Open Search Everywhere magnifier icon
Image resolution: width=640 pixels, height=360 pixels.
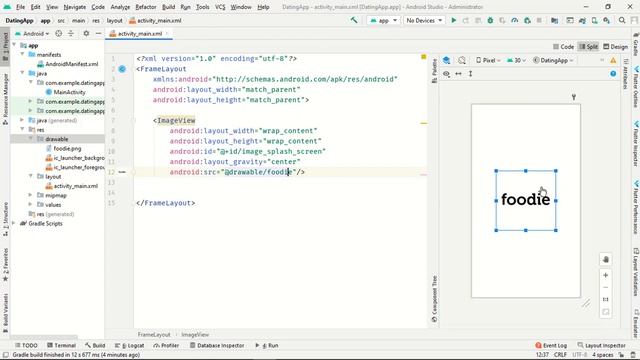click(622, 20)
